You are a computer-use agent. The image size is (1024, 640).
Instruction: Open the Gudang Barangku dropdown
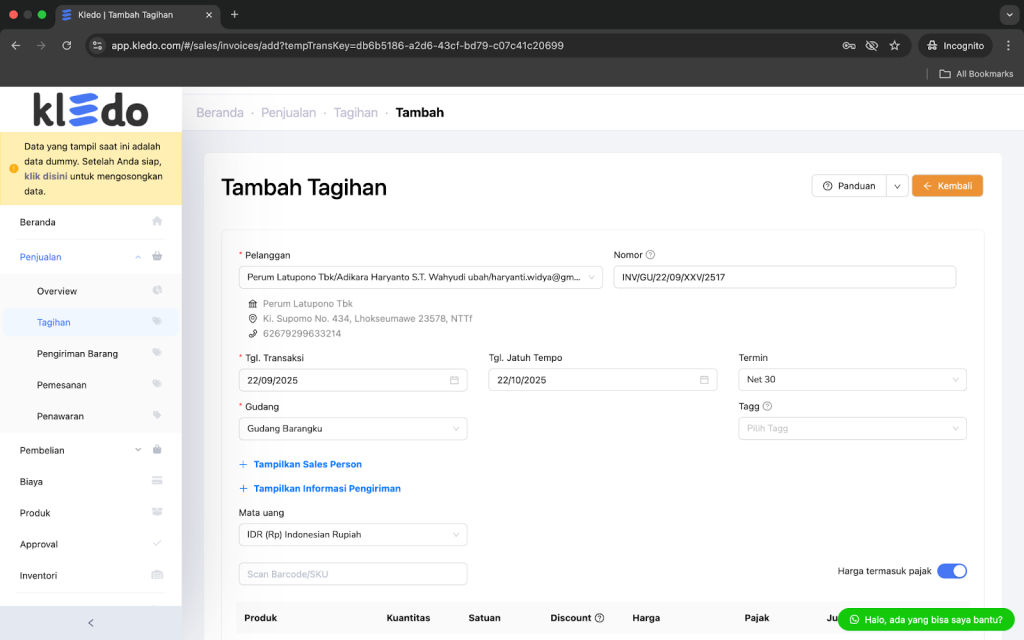point(352,429)
